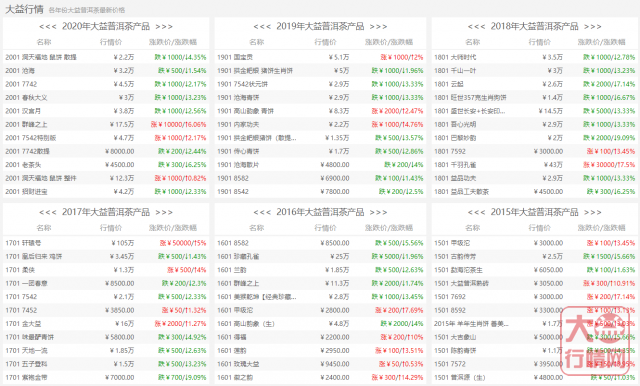Viewport: 640px width, 386px height.
Task: Open the 2017年大益普洱茶产品 heading link
Action: (106, 212)
